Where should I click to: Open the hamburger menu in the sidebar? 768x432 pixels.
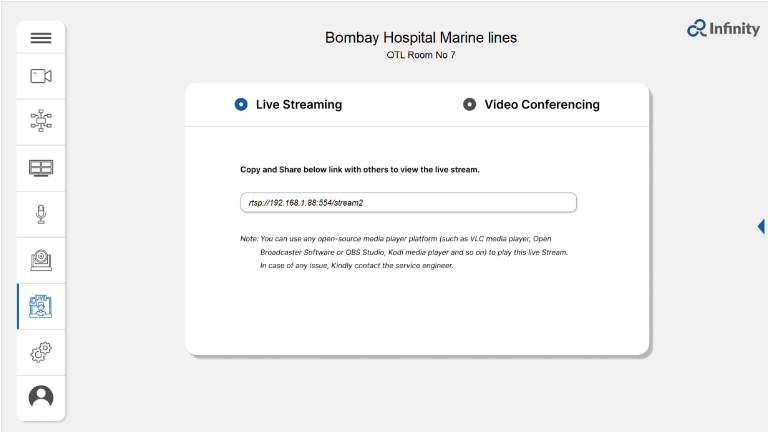point(41,38)
